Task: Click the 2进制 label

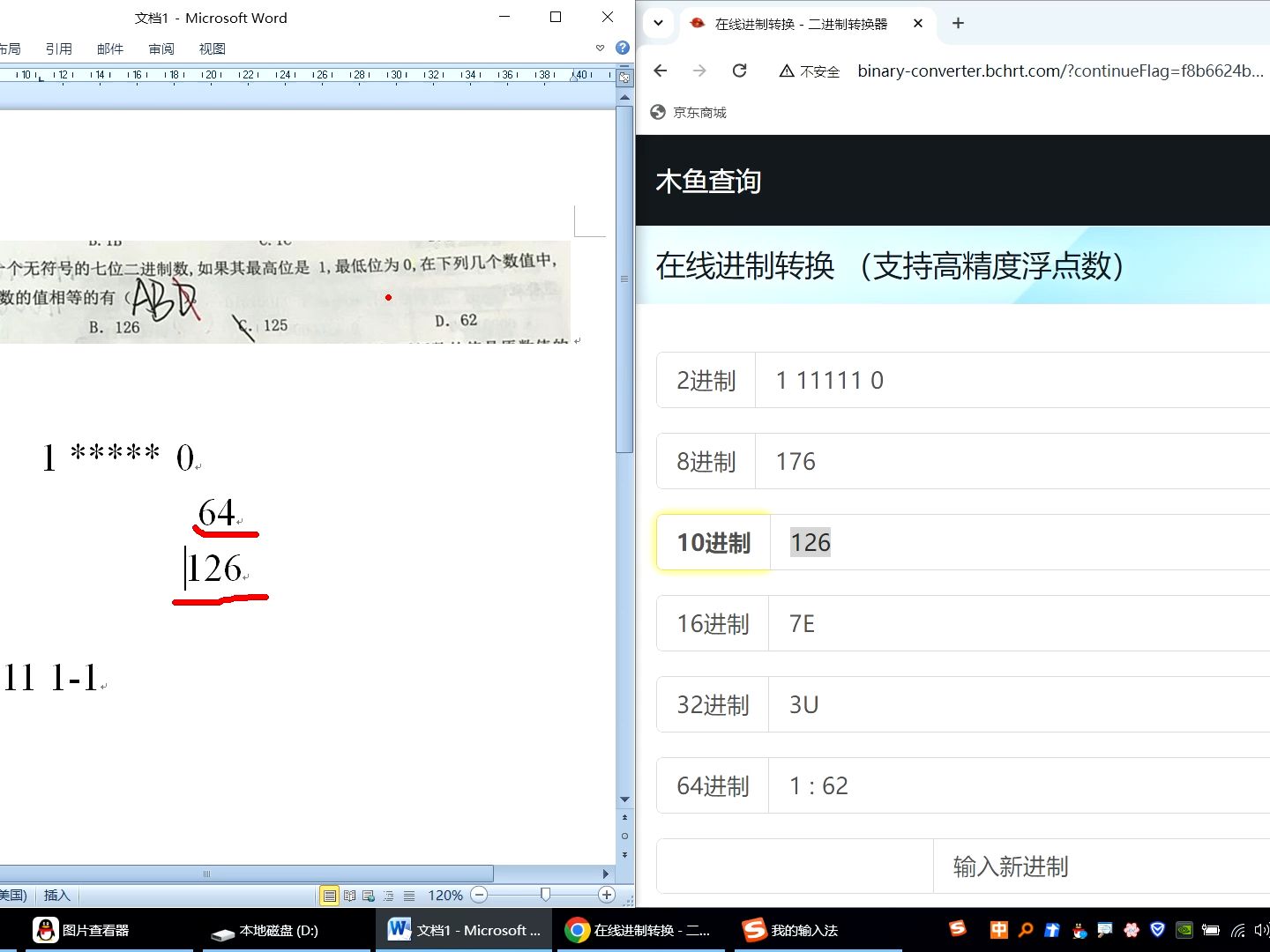Action: (706, 380)
